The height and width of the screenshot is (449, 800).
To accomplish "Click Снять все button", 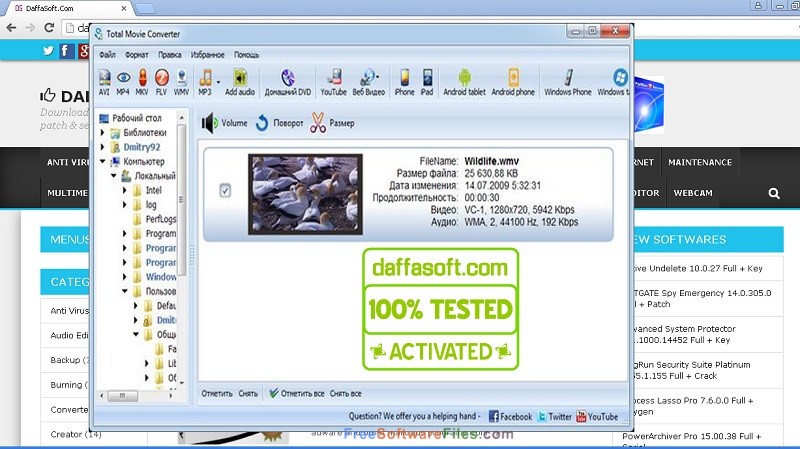I will coord(345,393).
